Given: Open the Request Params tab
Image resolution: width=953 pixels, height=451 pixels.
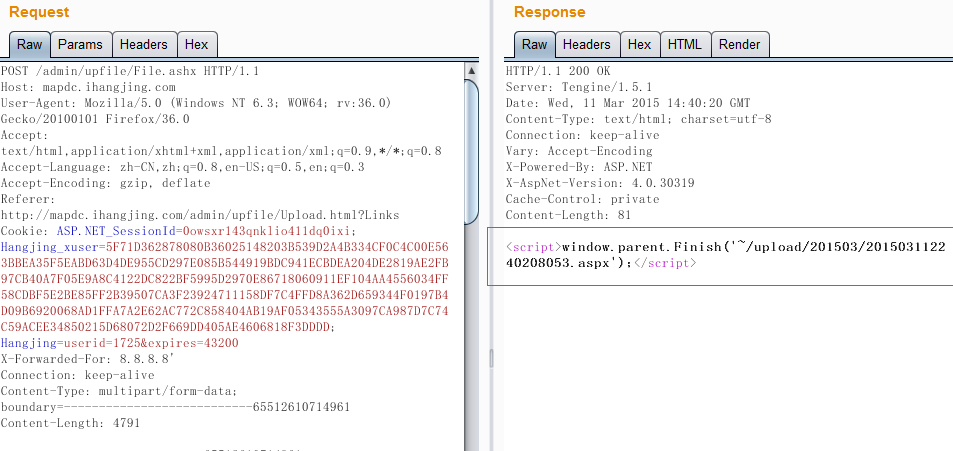Looking at the screenshot, I should coord(80,45).
